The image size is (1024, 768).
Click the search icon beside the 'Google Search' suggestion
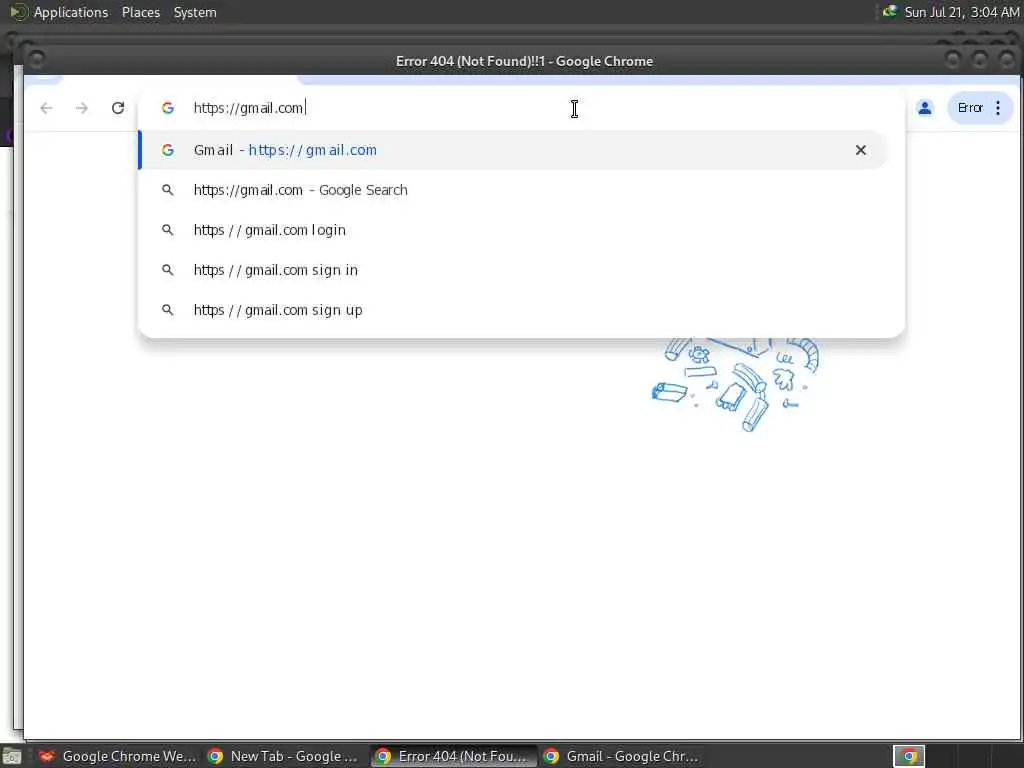[x=168, y=190]
